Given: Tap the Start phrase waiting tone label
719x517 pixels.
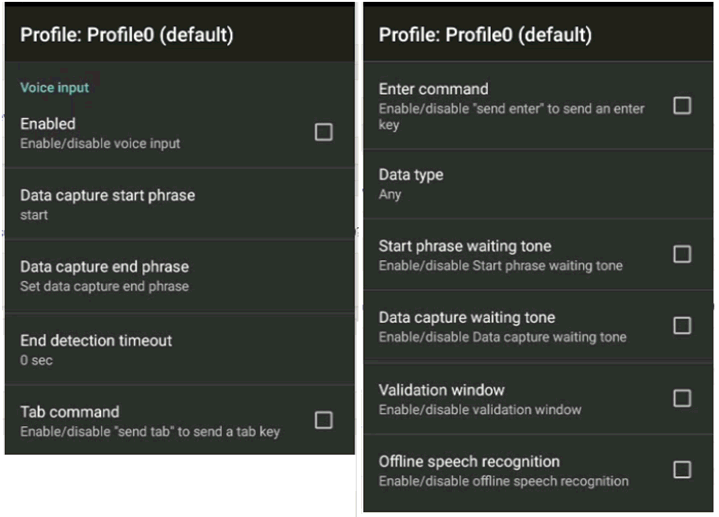Looking at the screenshot, I should pos(465,246).
